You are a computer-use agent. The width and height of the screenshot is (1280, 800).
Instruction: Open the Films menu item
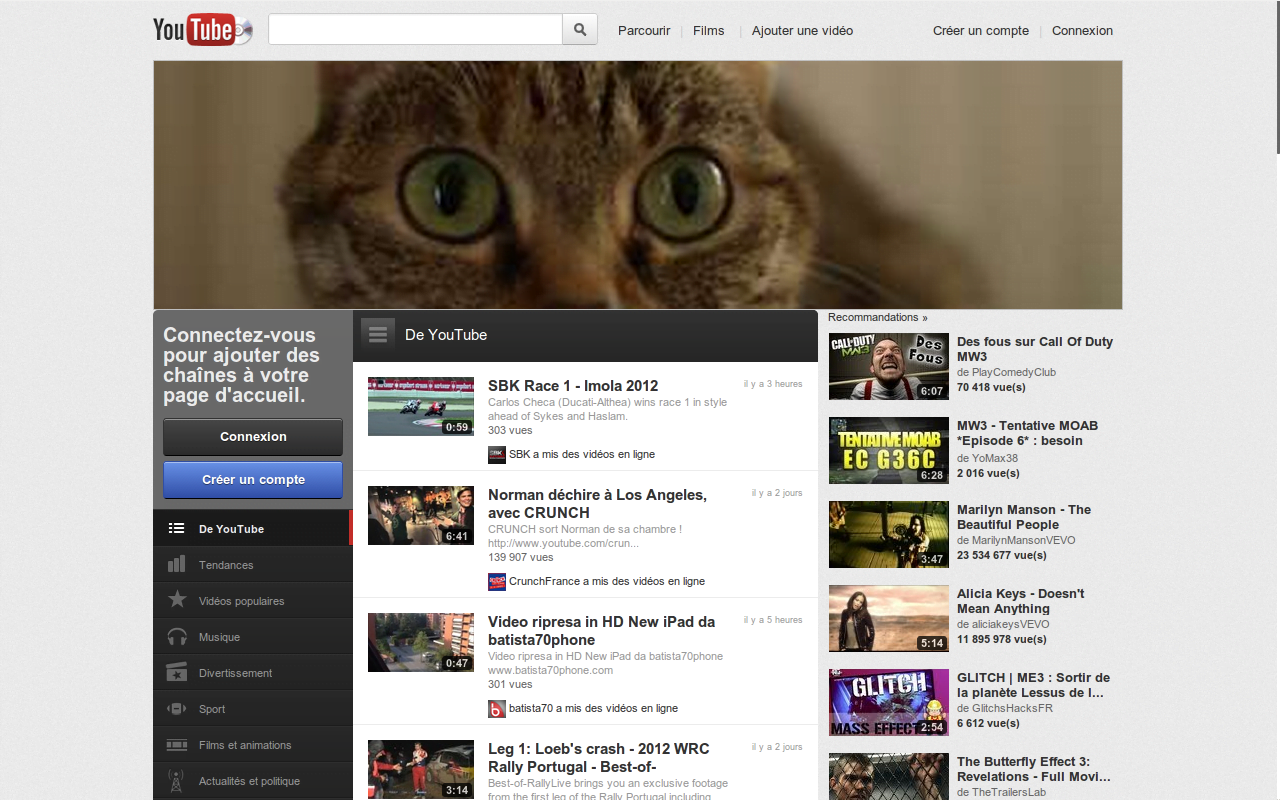pyautogui.click(x=709, y=31)
